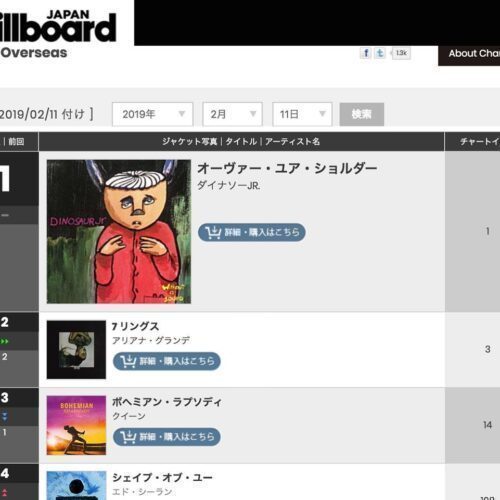
Task: Open the 11日 day dropdown
Action: (x=302, y=114)
